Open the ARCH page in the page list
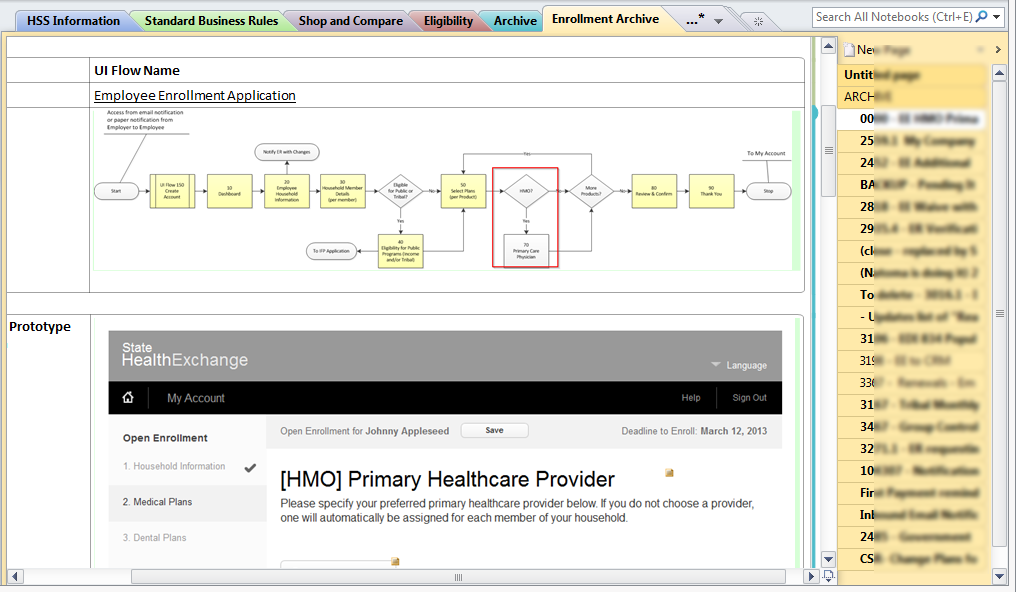Viewport: 1016px width, 592px height. pyautogui.click(x=912, y=97)
